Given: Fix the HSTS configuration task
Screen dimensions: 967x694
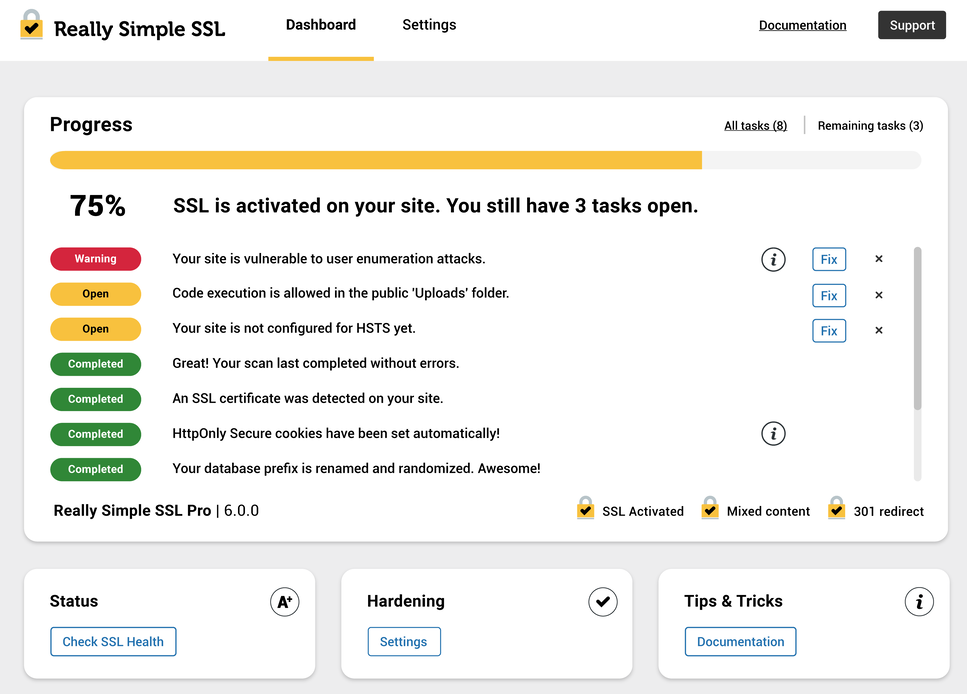Looking at the screenshot, I should pyautogui.click(x=829, y=330).
